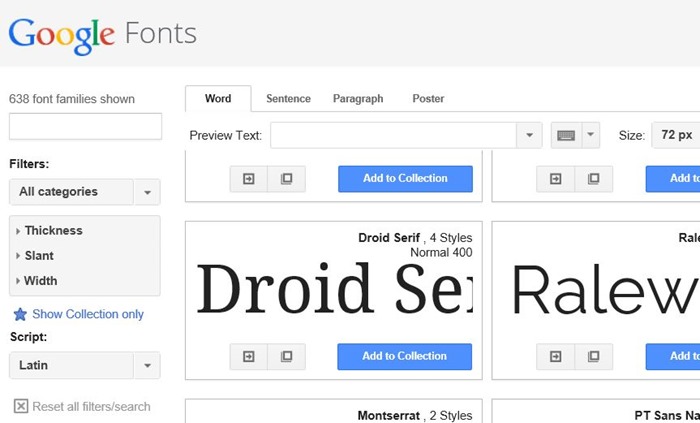Click the blue star collection icon

point(20,315)
